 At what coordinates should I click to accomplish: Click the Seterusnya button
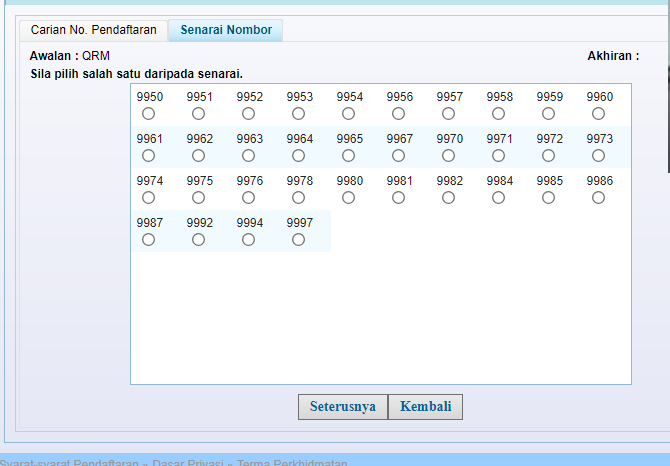click(342, 407)
